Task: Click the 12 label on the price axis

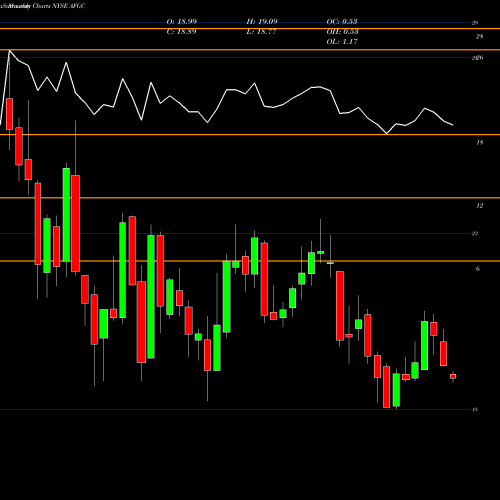Action: (479, 206)
